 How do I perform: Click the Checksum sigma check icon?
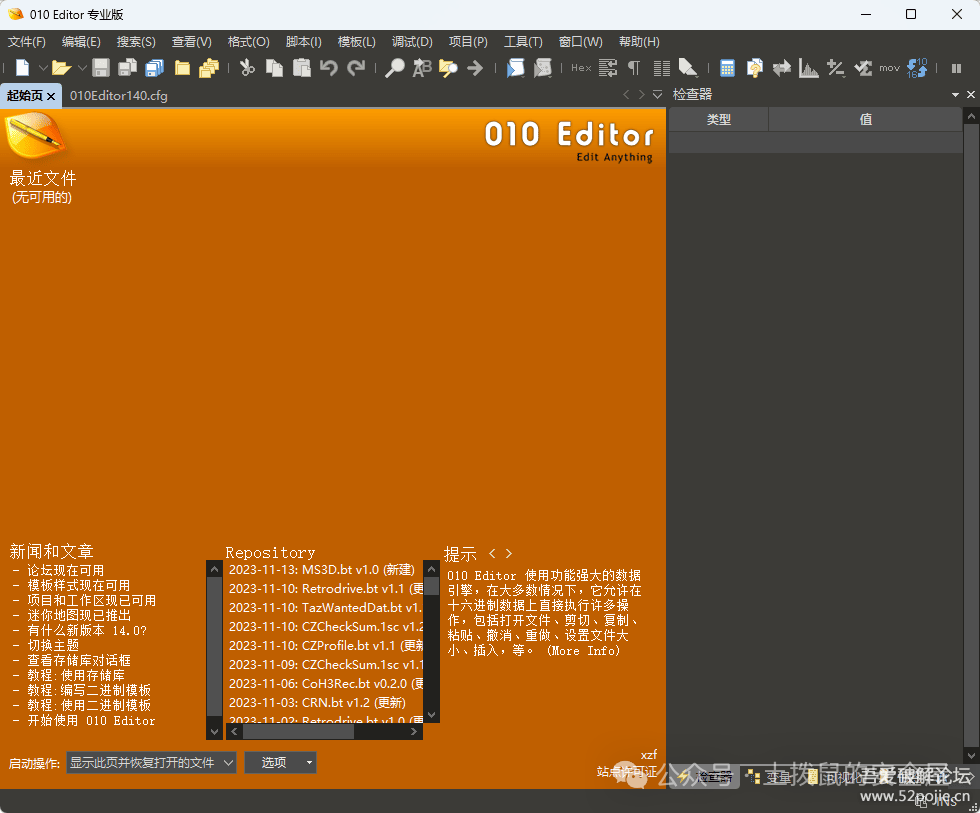(863, 67)
